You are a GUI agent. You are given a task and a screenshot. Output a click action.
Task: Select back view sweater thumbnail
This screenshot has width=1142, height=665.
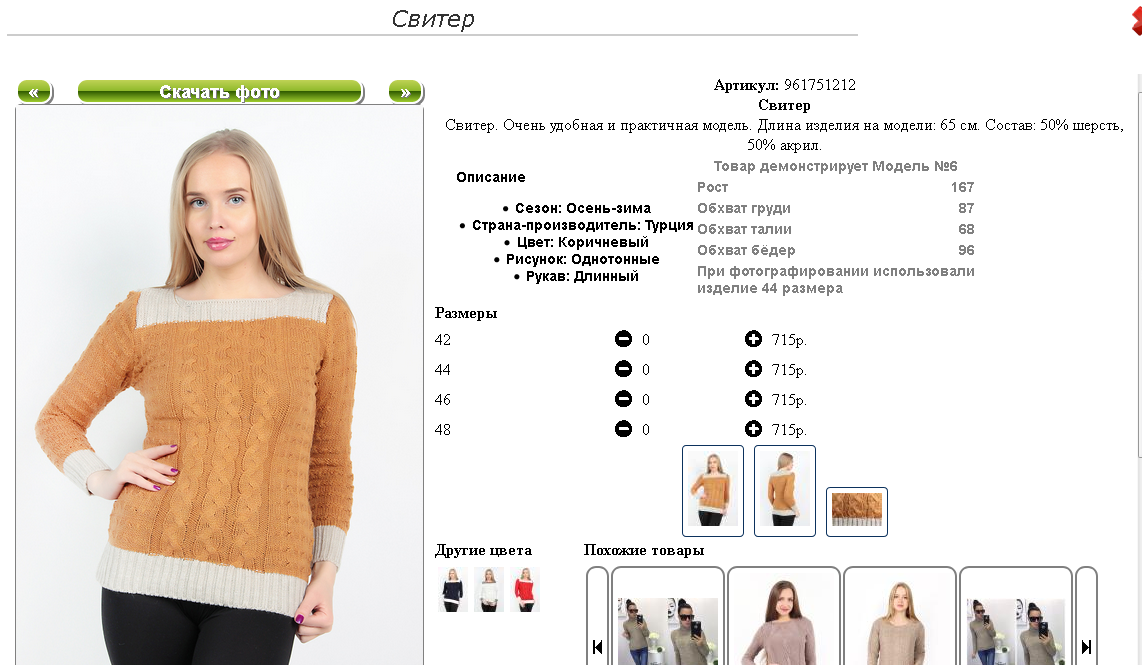pos(784,491)
